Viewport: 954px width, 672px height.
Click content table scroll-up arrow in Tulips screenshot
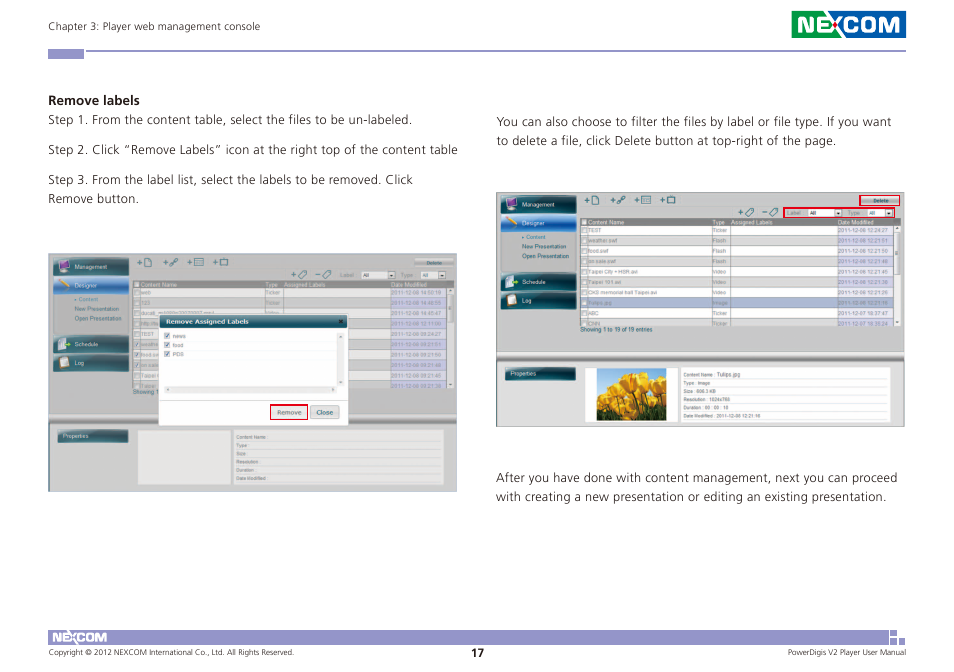pyautogui.click(x=897, y=229)
